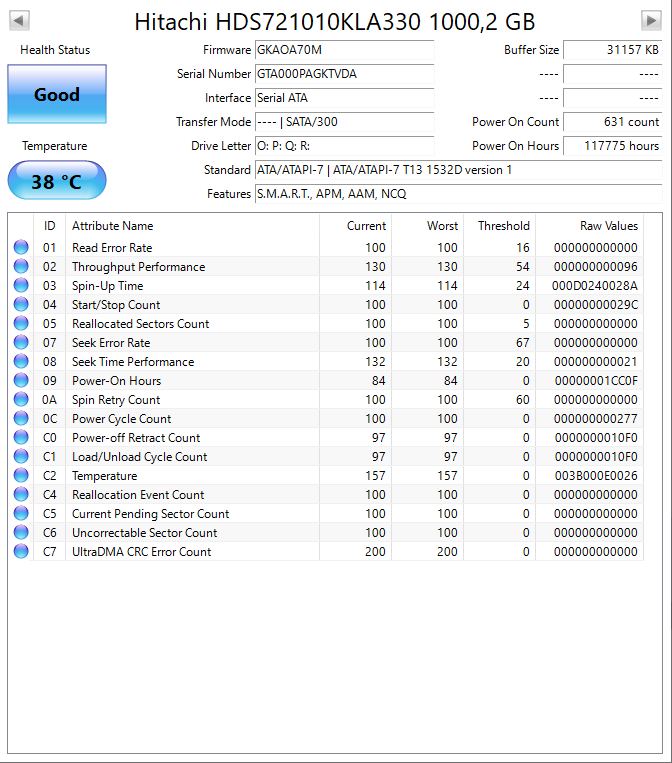Click the status orb for Power Cycle Count
The width and height of the screenshot is (672, 763).
(21, 418)
